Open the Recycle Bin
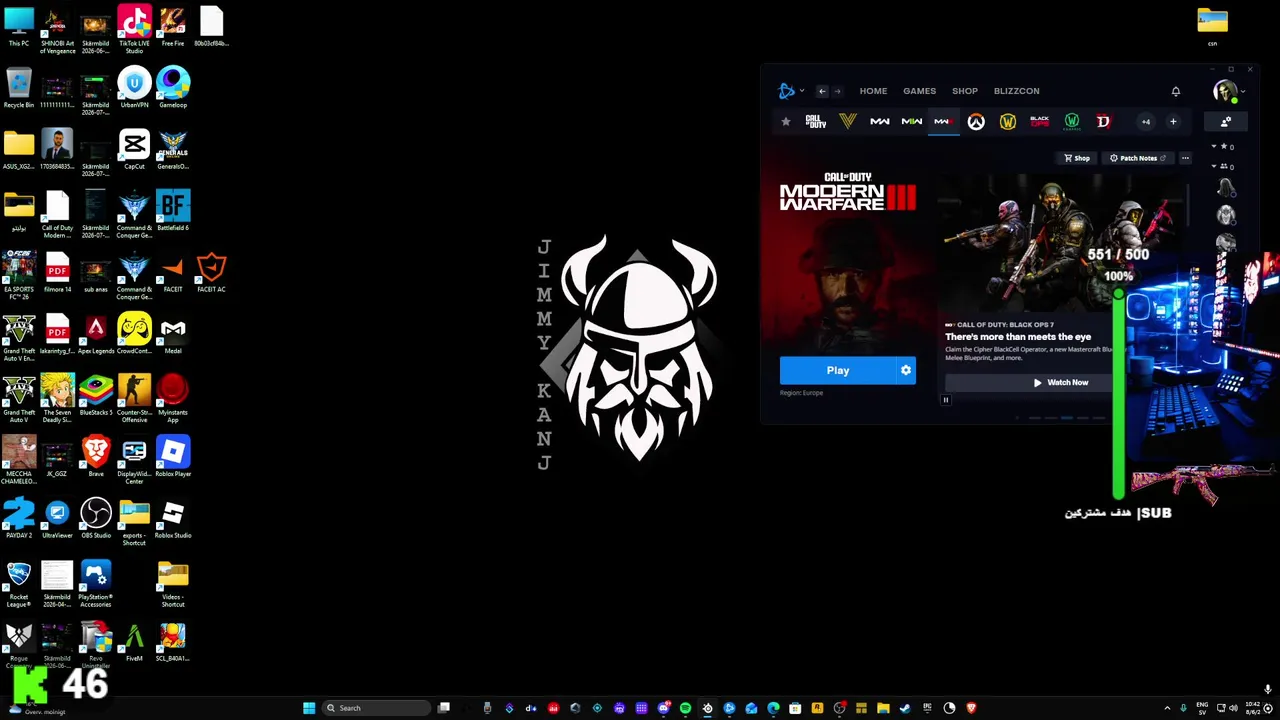This screenshot has height=720, width=1280. 19,88
